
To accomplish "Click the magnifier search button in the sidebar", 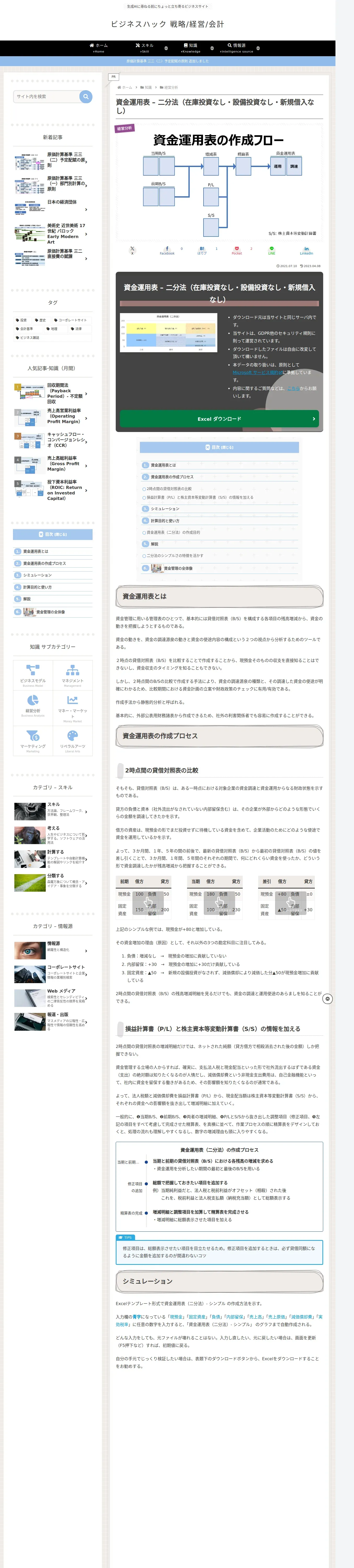I will click(86, 96).
